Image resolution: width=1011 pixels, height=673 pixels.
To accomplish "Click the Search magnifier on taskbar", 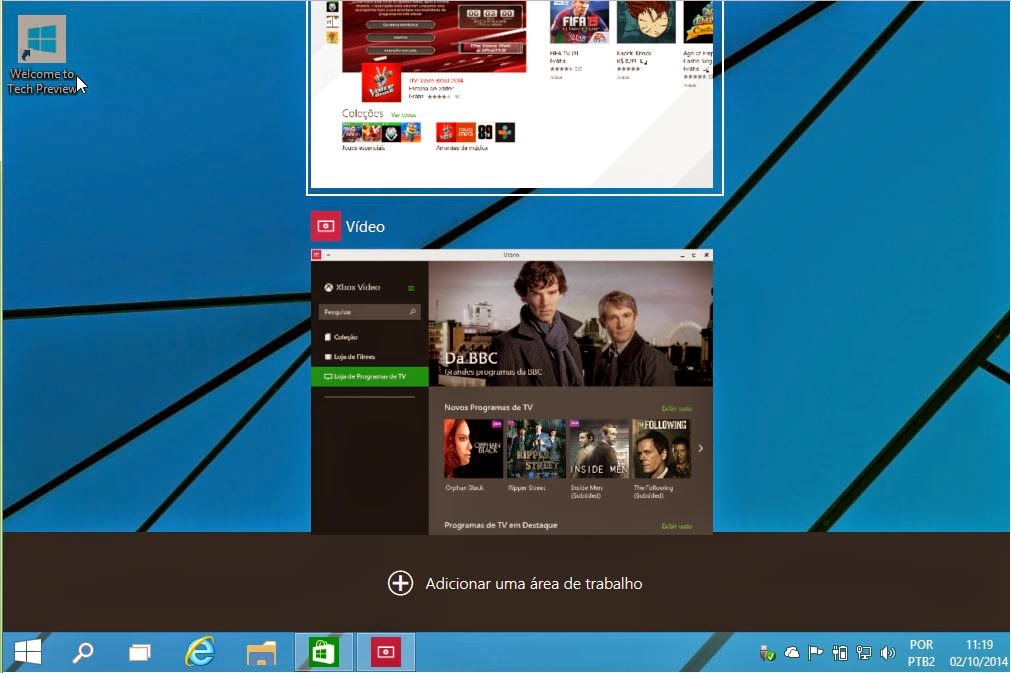I will pyautogui.click(x=83, y=652).
